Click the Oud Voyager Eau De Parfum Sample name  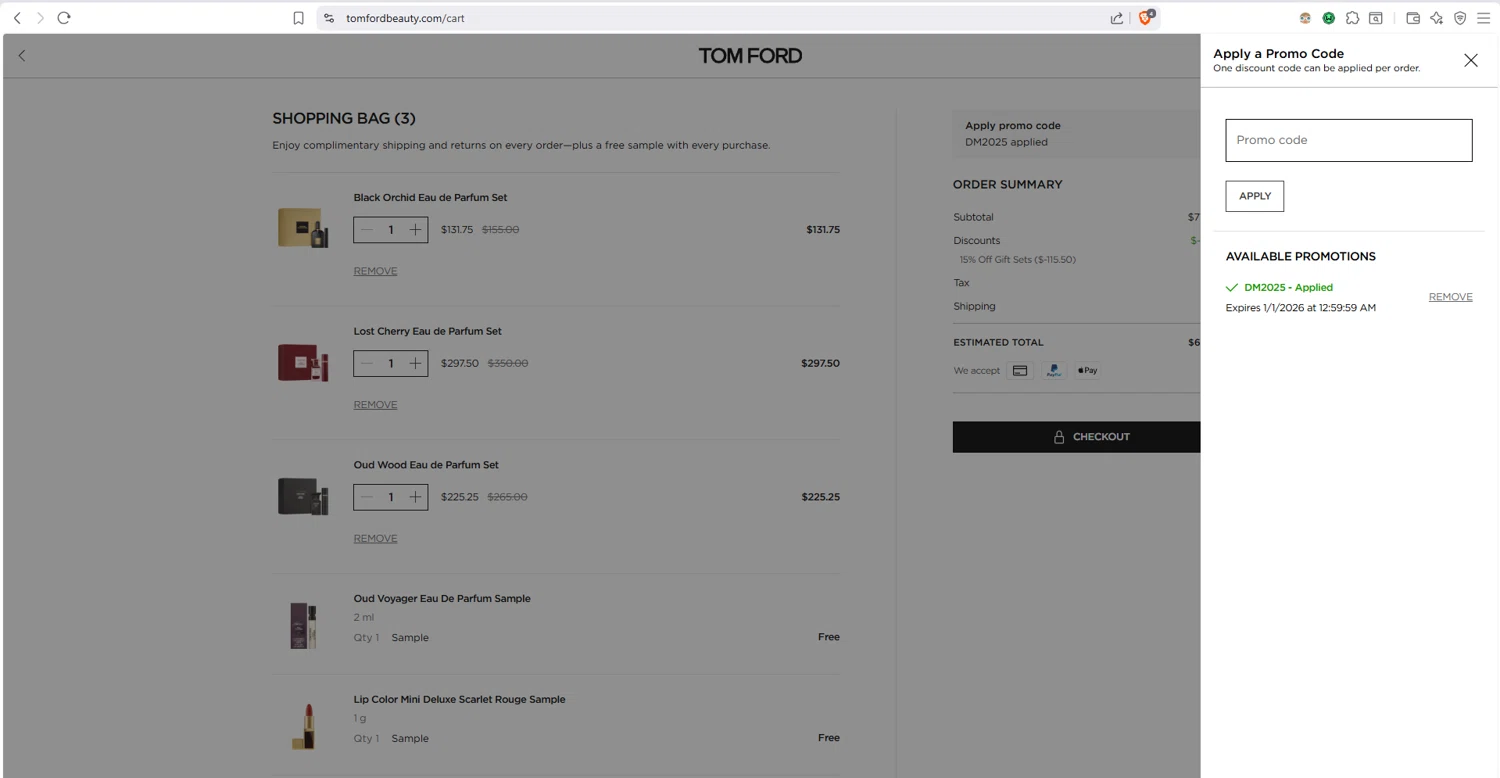point(442,599)
